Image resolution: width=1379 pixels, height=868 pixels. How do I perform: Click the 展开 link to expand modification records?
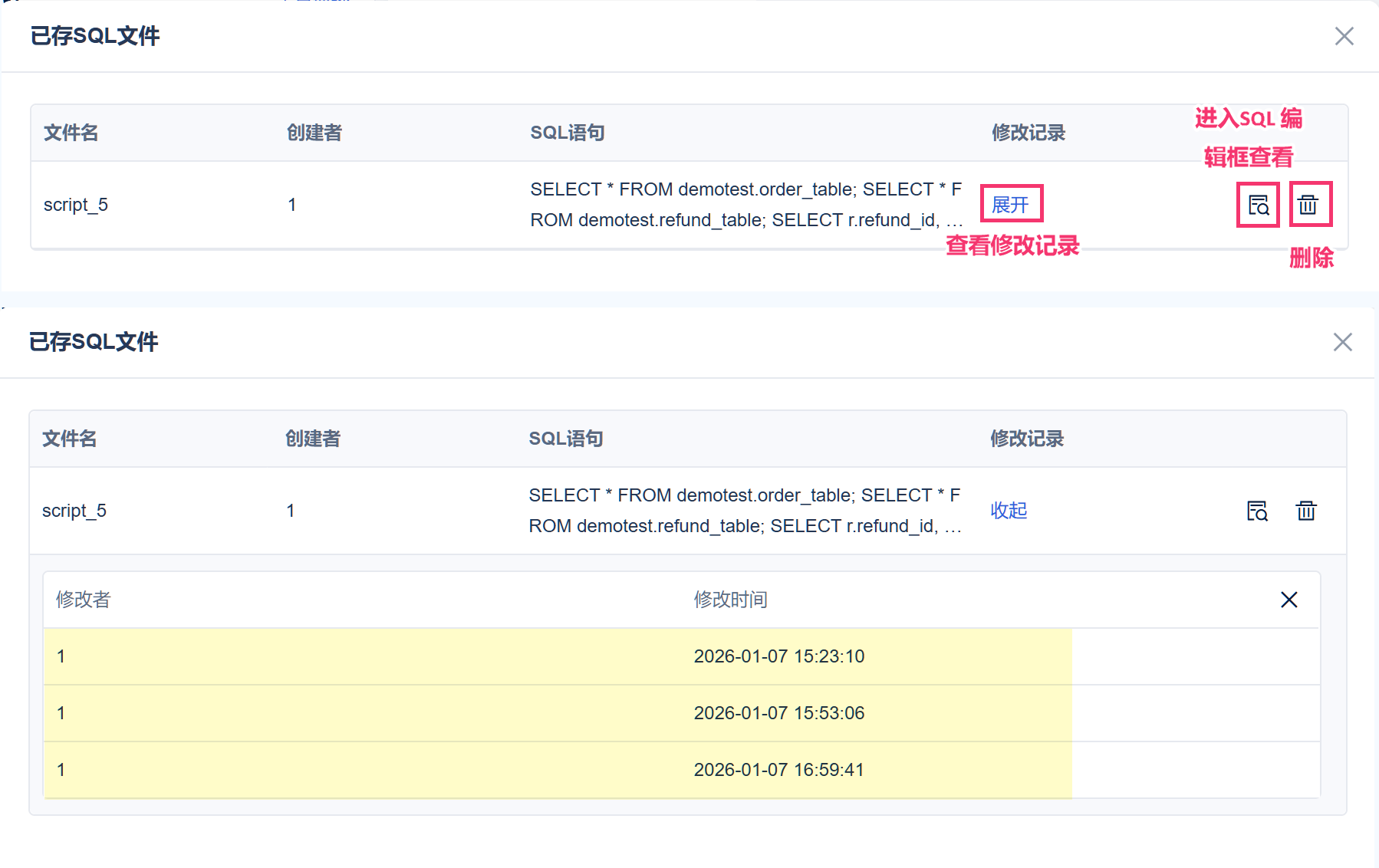[1010, 205]
